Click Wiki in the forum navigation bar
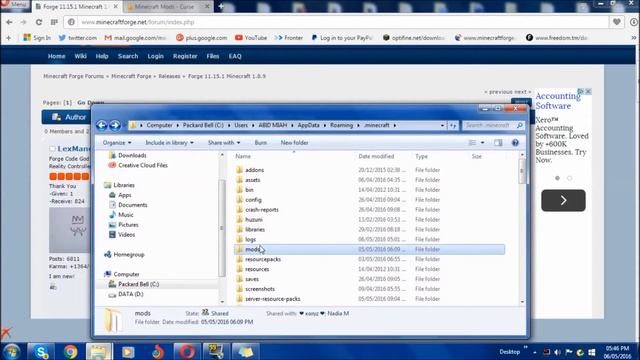The width and height of the screenshot is (640, 360). 80,56
